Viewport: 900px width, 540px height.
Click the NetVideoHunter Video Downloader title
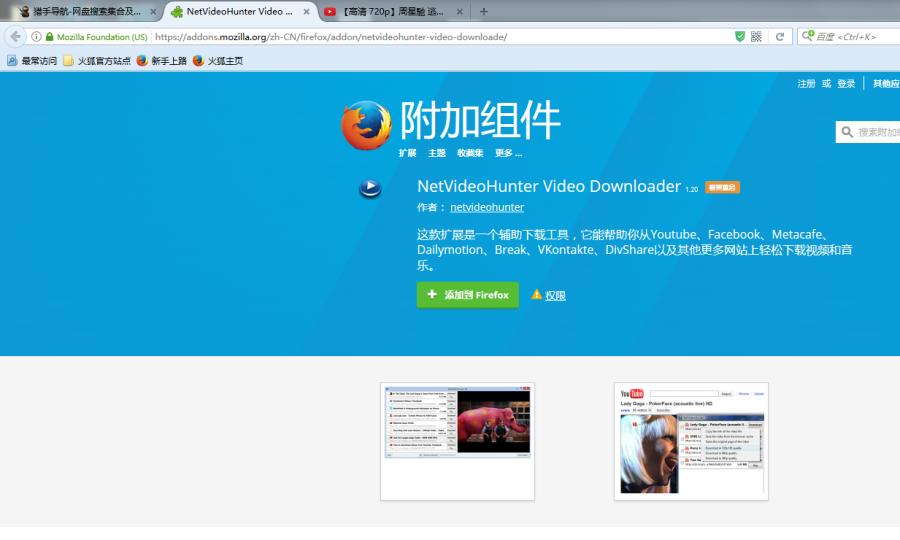[549, 186]
